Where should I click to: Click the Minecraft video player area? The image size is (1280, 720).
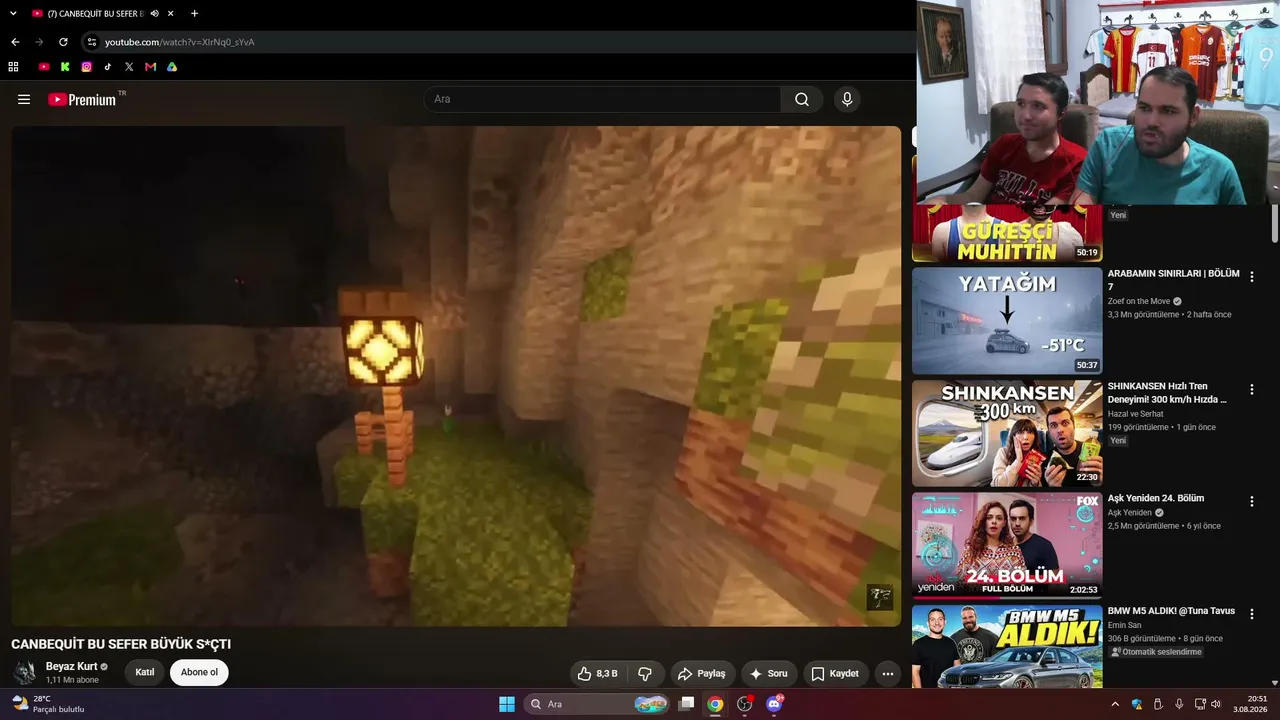tap(456, 376)
